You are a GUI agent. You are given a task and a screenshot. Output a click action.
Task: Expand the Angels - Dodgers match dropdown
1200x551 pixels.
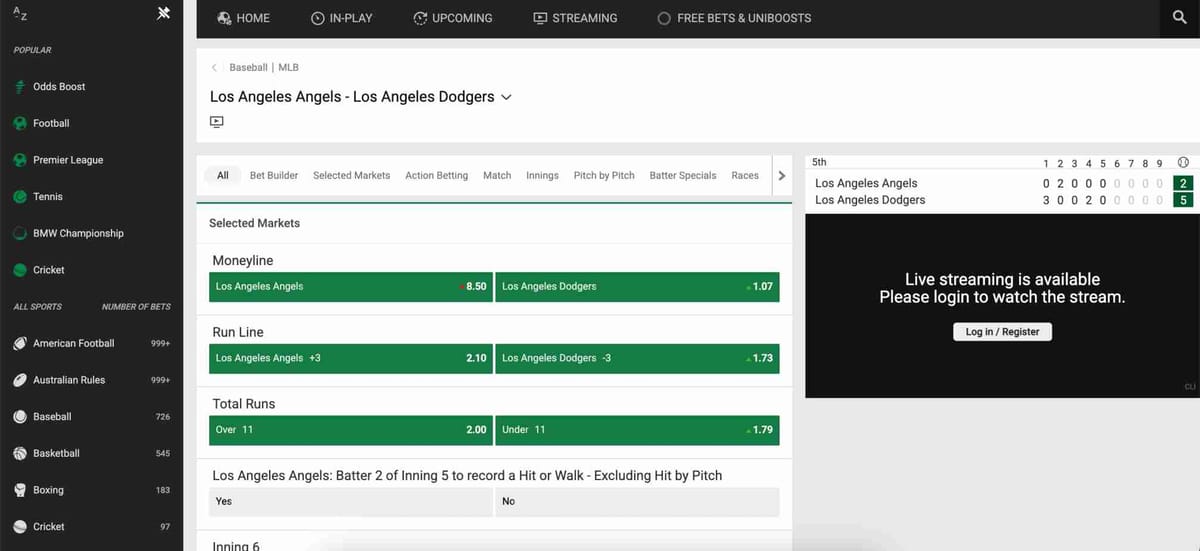click(506, 97)
